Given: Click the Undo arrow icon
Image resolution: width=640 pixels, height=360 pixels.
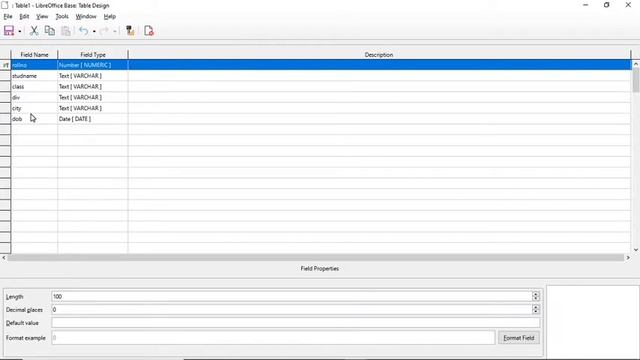Looking at the screenshot, I should click(84, 31).
